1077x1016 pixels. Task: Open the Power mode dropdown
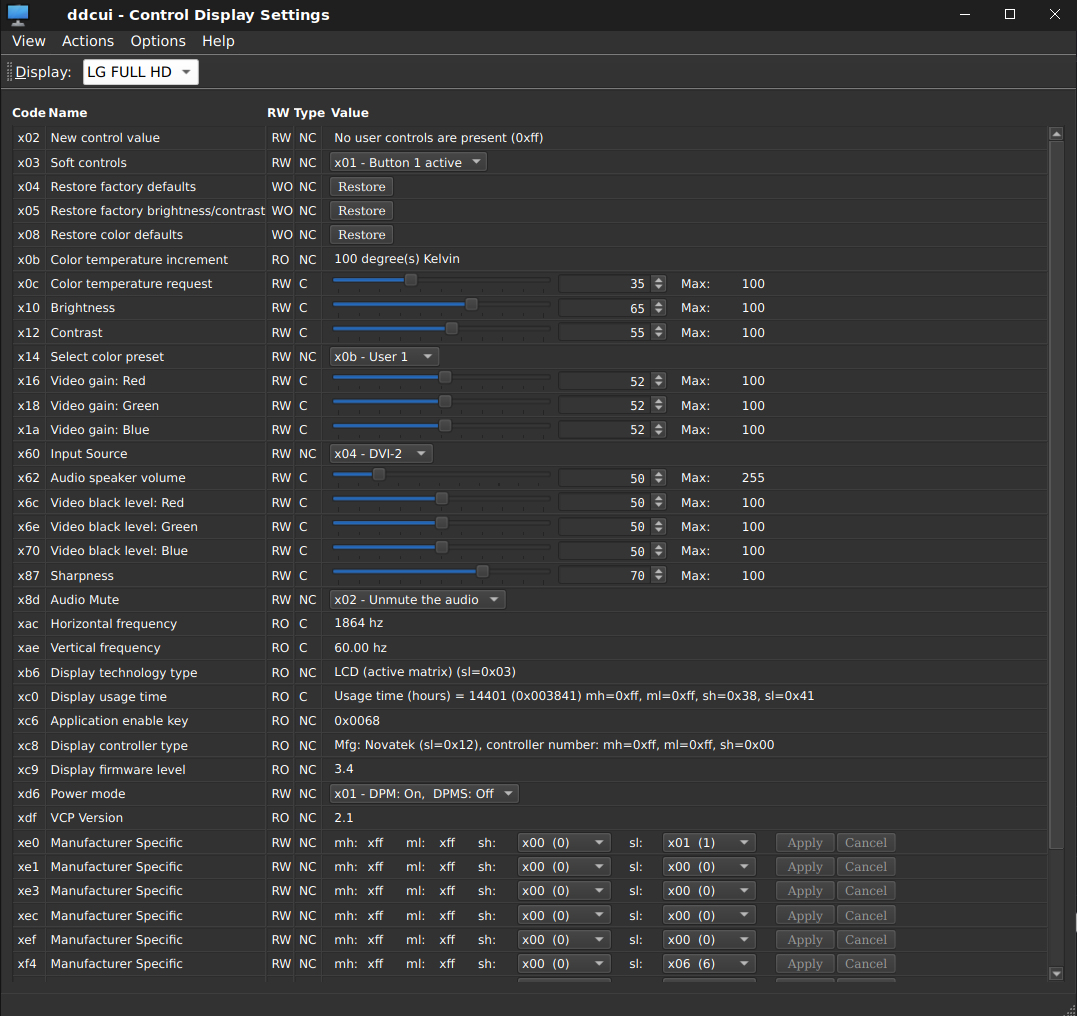click(424, 794)
